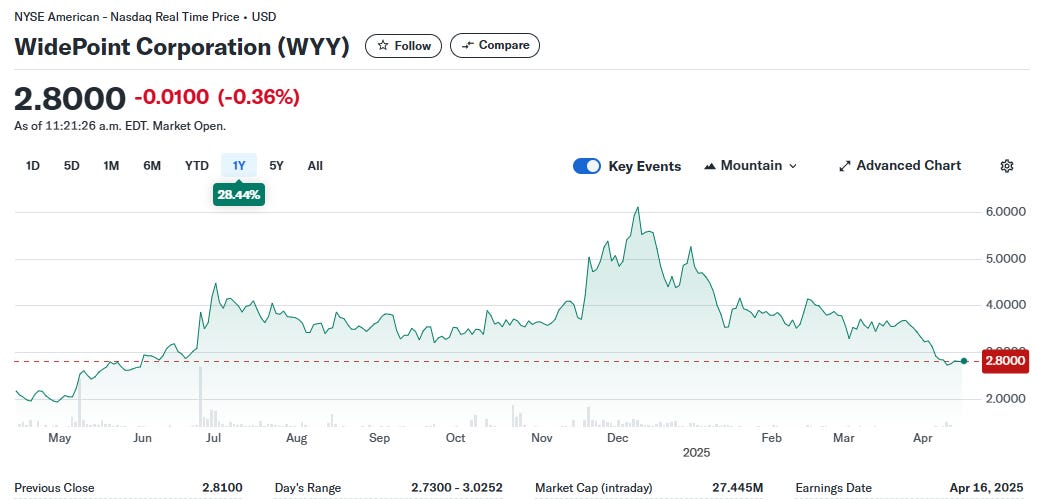This screenshot has width=1038, height=500.
Task: Click the large 2.8000 current price
Action: [70, 99]
